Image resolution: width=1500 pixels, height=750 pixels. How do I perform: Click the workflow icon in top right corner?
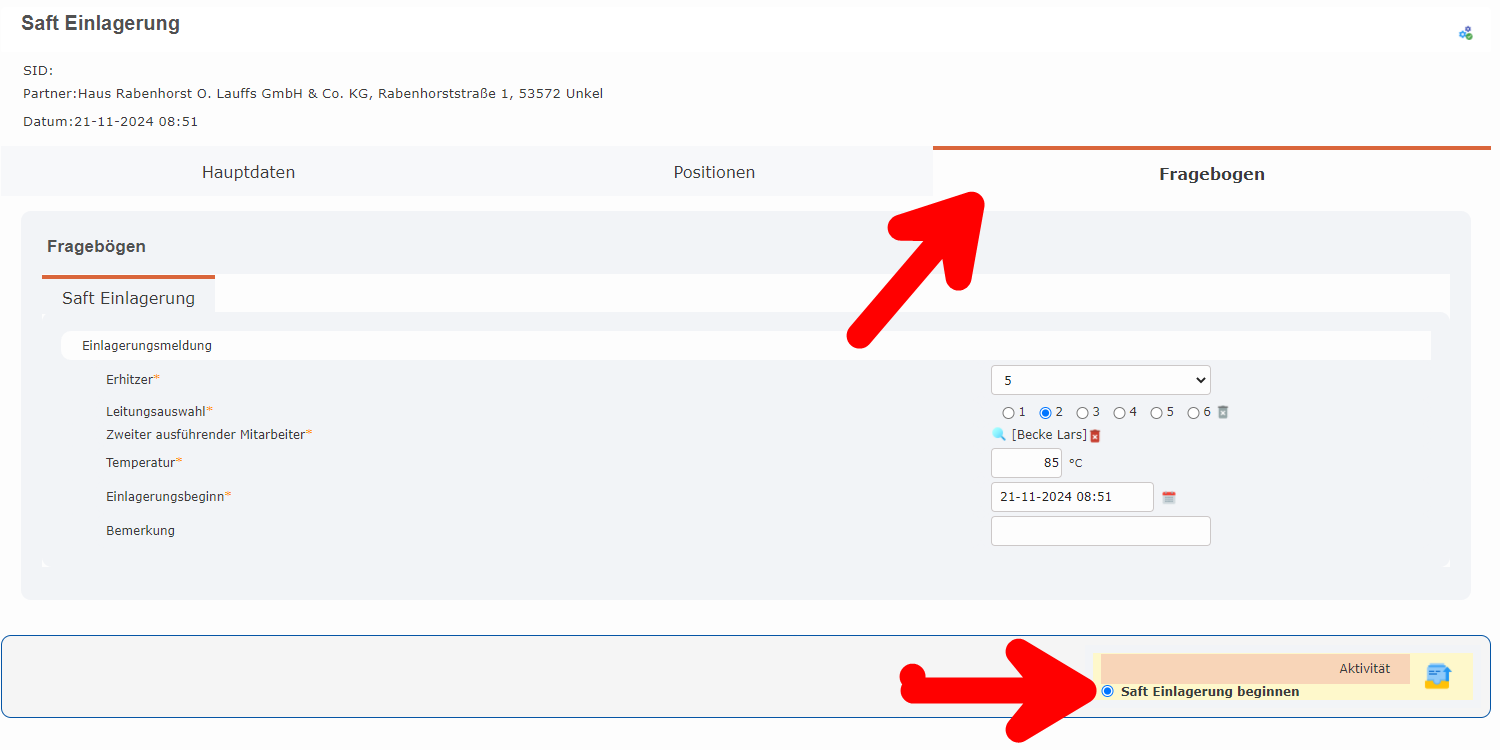[1465, 33]
